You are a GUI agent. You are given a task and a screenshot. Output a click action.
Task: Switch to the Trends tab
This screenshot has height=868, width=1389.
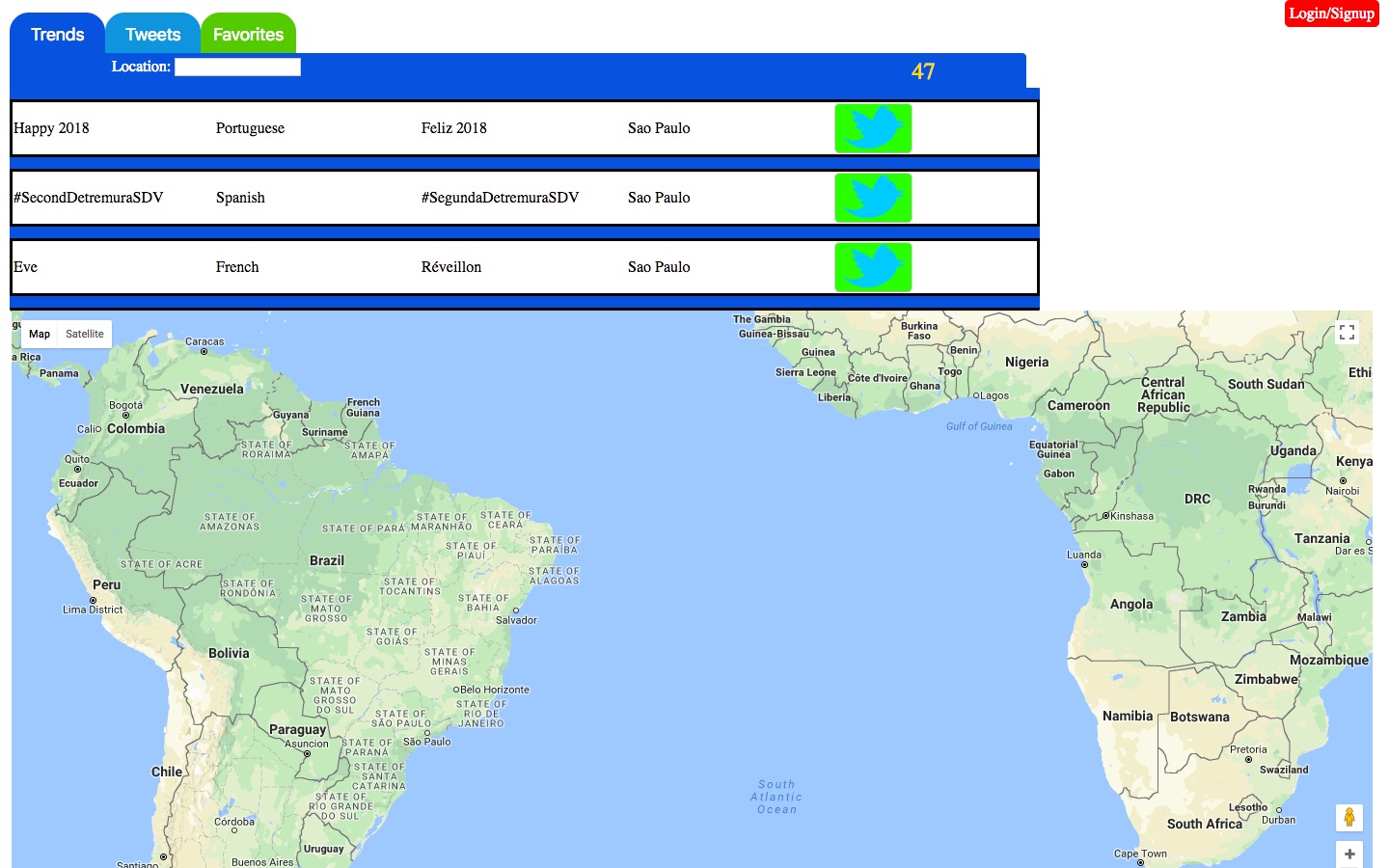(x=58, y=35)
